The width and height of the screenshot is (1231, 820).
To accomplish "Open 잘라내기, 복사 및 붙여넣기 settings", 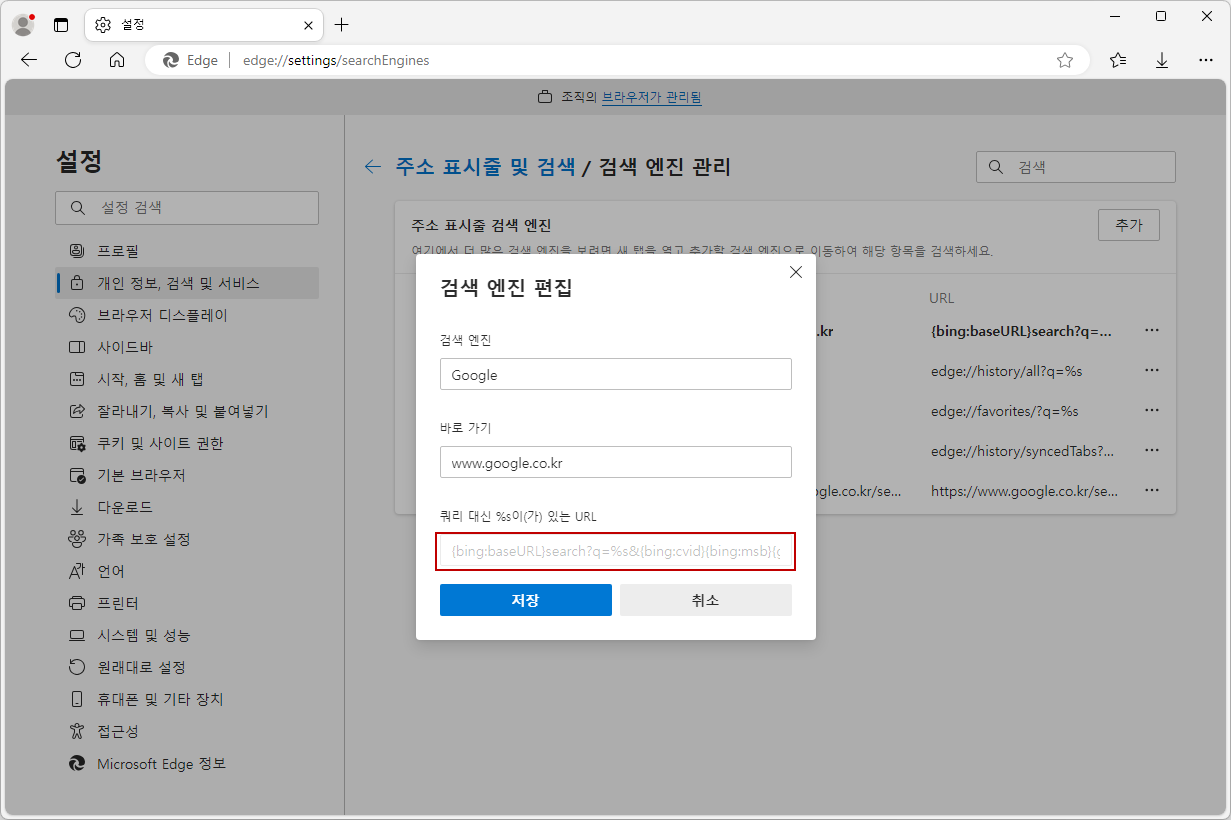I will pos(187,411).
